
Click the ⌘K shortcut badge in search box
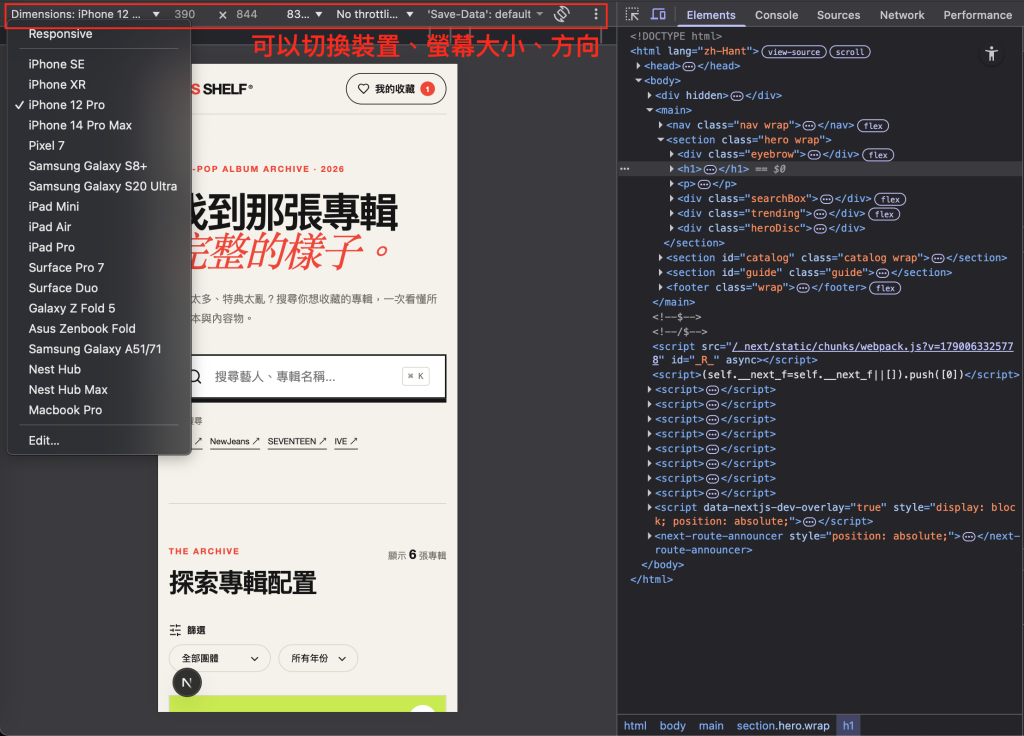[x=415, y=376]
